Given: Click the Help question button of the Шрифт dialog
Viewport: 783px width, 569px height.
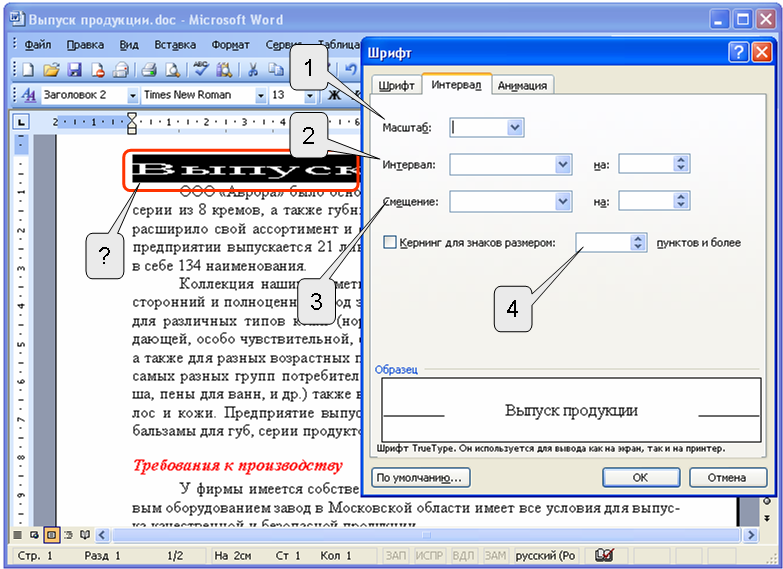Looking at the screenshot, I should (739, 52).
